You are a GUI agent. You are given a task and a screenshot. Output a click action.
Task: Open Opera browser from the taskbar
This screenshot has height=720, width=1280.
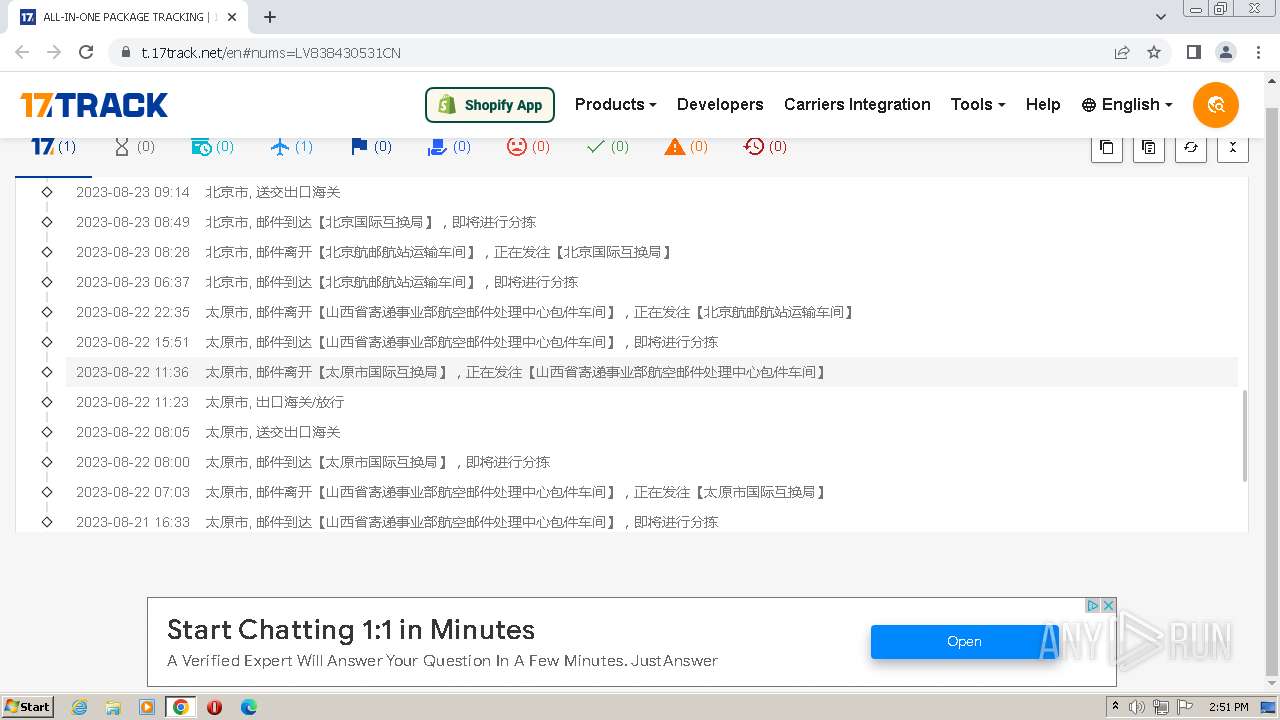(x=214, y=707)
